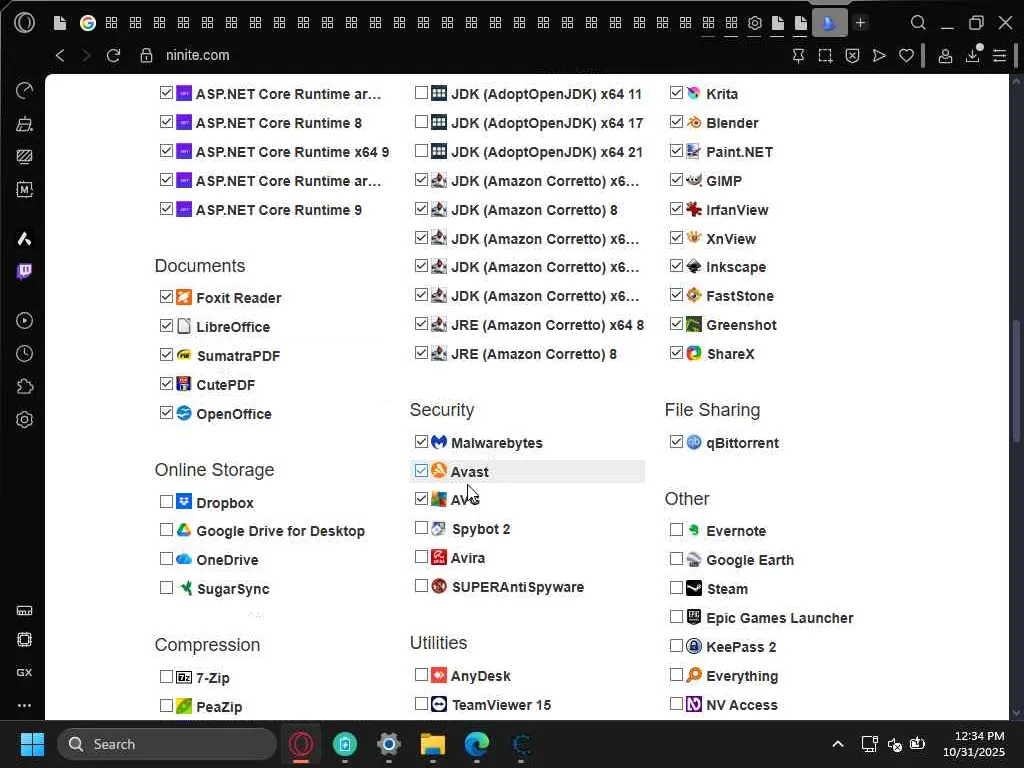Click the taskbar Search box
This screenshot has width=1024, height=768.
(x=167, y=744)
